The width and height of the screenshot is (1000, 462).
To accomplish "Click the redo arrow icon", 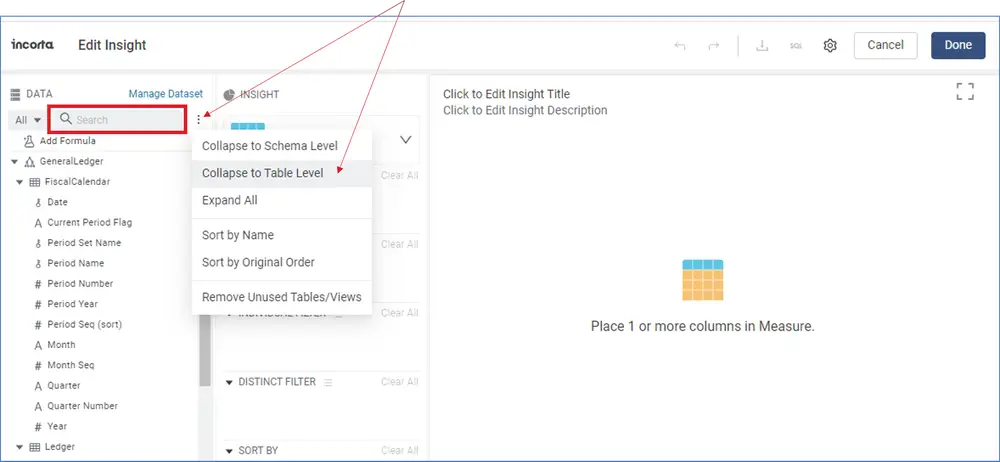I will point(714,46).
